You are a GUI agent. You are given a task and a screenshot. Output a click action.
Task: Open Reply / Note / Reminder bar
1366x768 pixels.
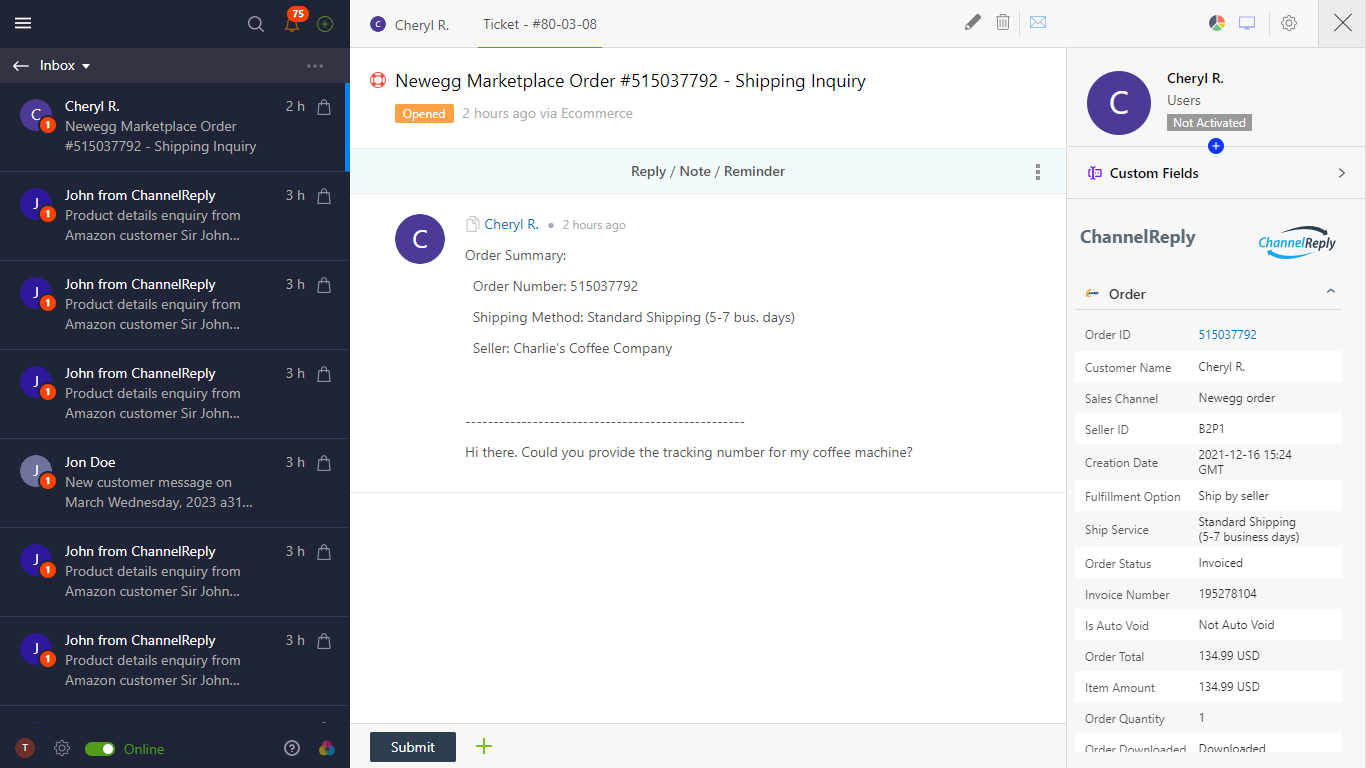coord(708,172)
